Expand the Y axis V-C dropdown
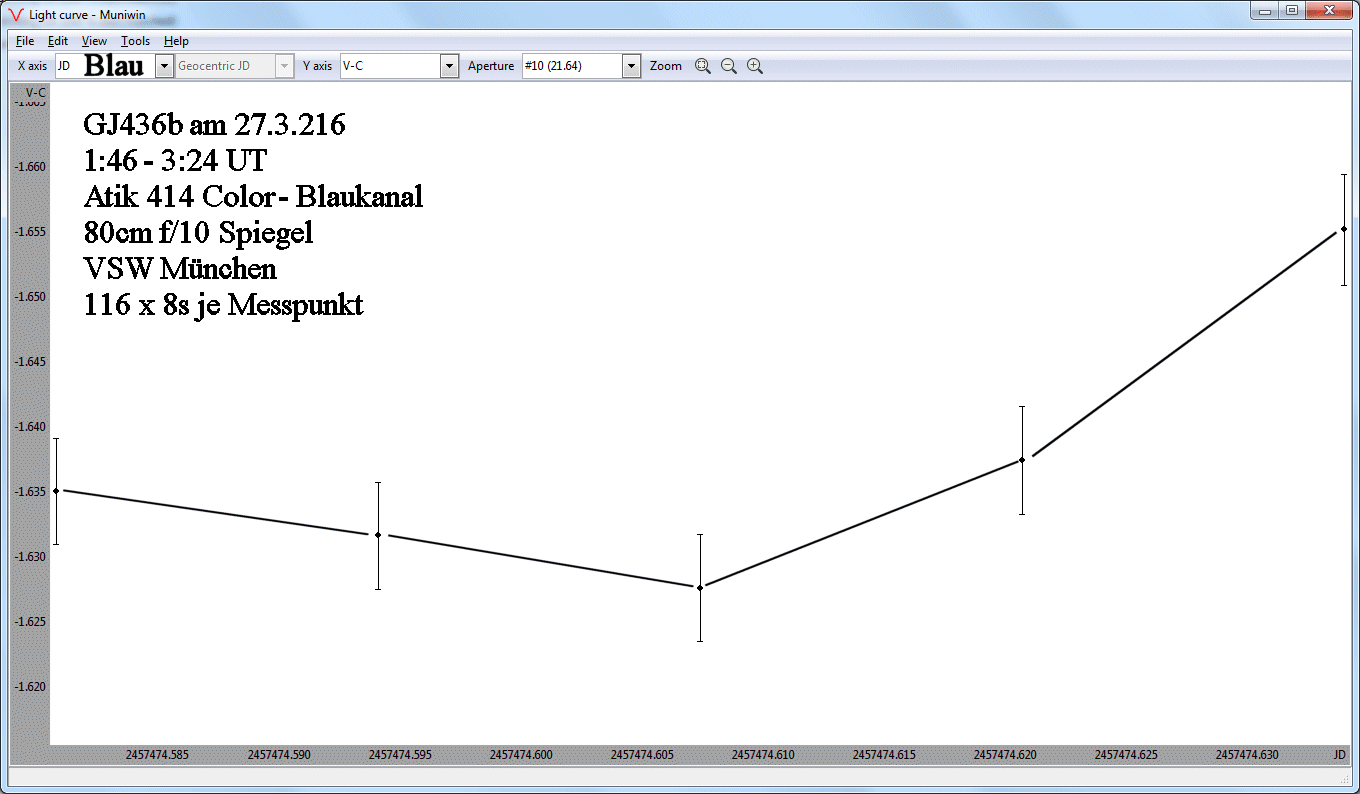Viewport: 1360px width, 794px height. tap(449, 66)
